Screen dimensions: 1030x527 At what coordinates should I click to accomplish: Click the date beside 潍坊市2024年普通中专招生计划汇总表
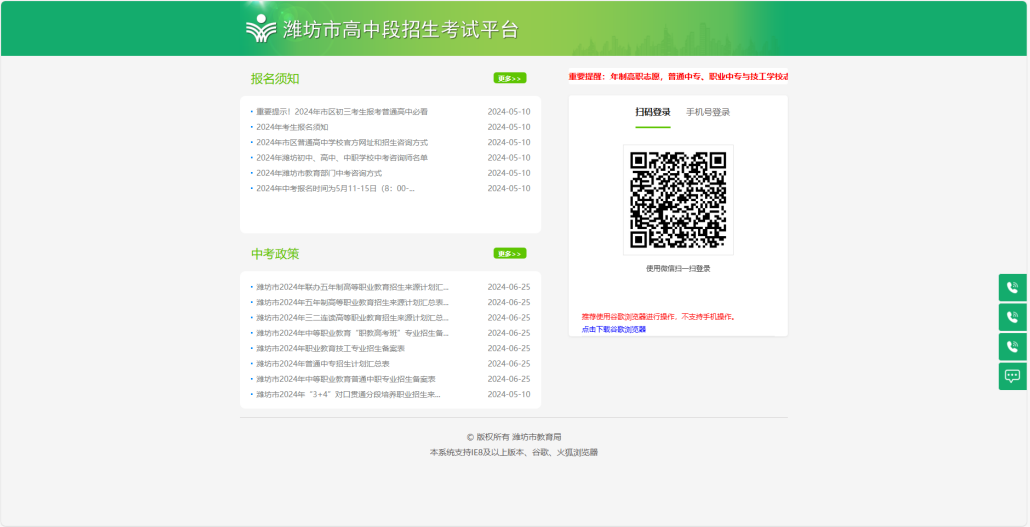coord(508,363)
